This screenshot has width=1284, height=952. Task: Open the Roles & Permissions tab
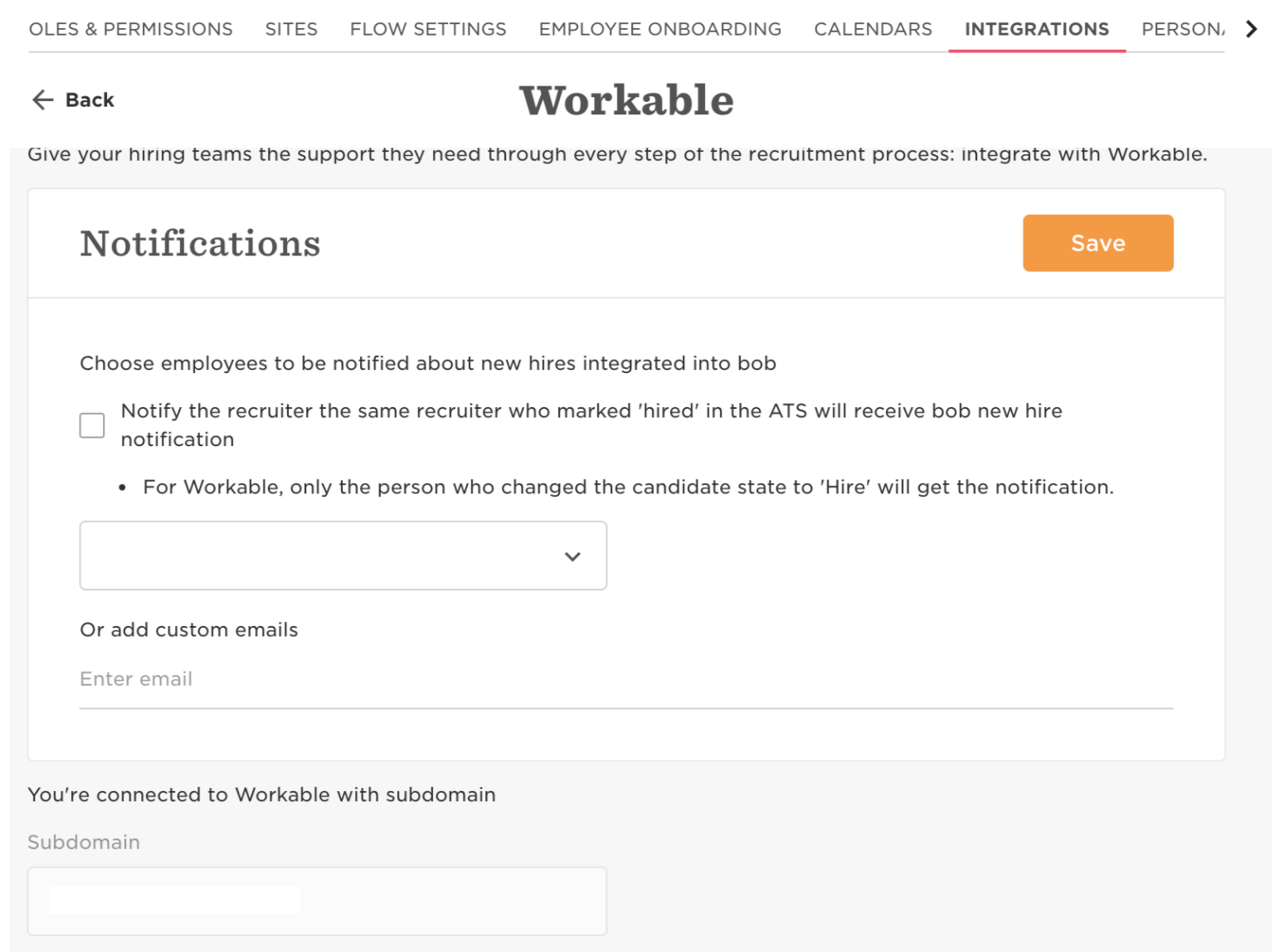[131, 29]
